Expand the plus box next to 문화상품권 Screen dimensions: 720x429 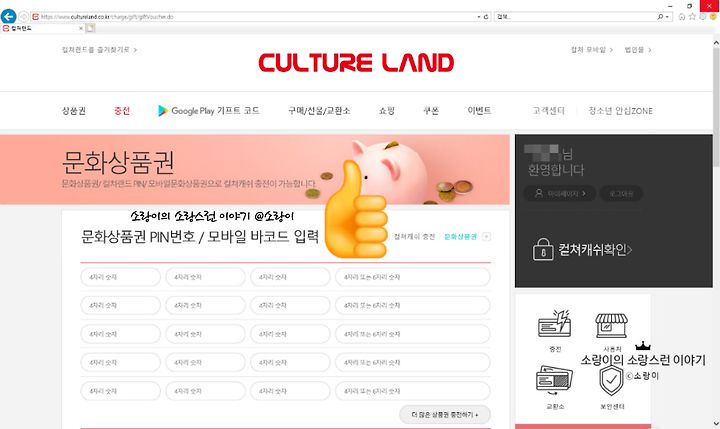(486, 237)
